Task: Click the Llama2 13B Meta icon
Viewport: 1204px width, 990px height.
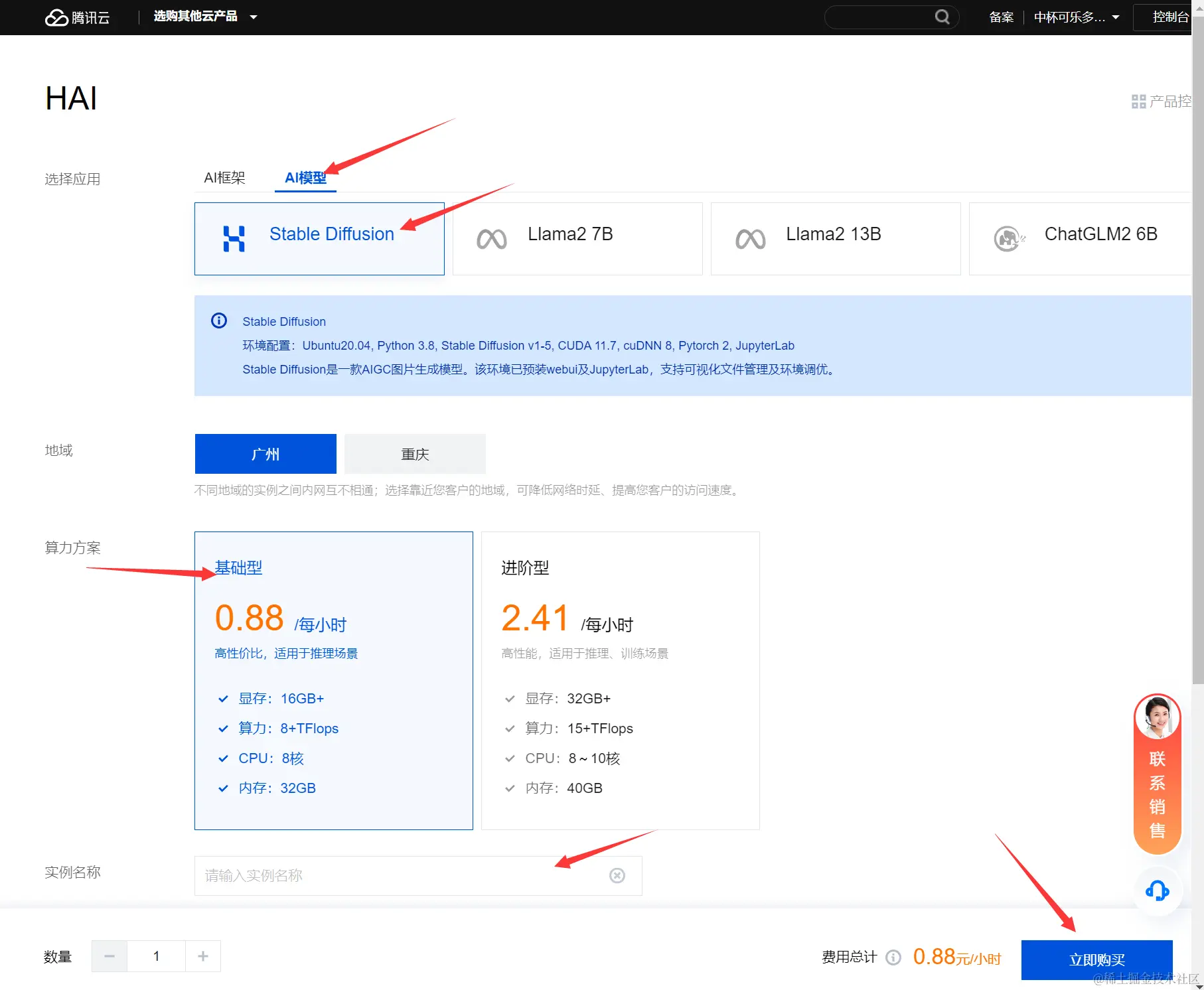Action: click(x=750, y=239)
